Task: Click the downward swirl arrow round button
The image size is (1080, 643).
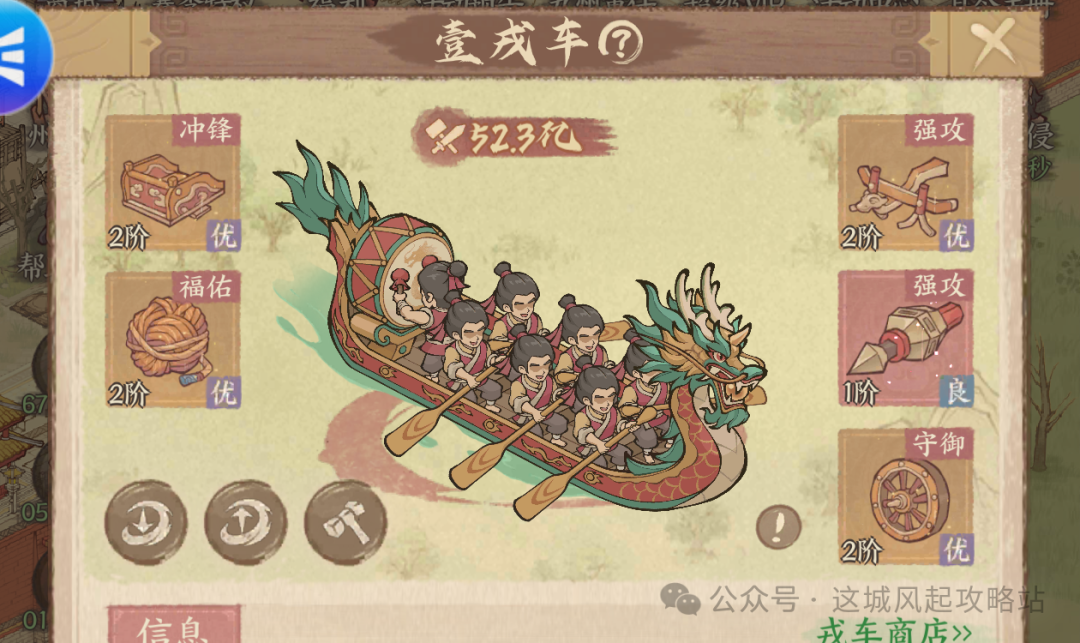Action: pos(146,523)
